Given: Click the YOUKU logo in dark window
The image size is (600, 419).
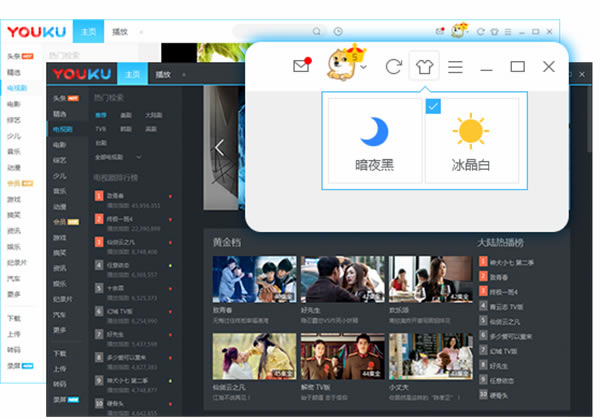Looking at the screenshot, I should pos(82,74).
